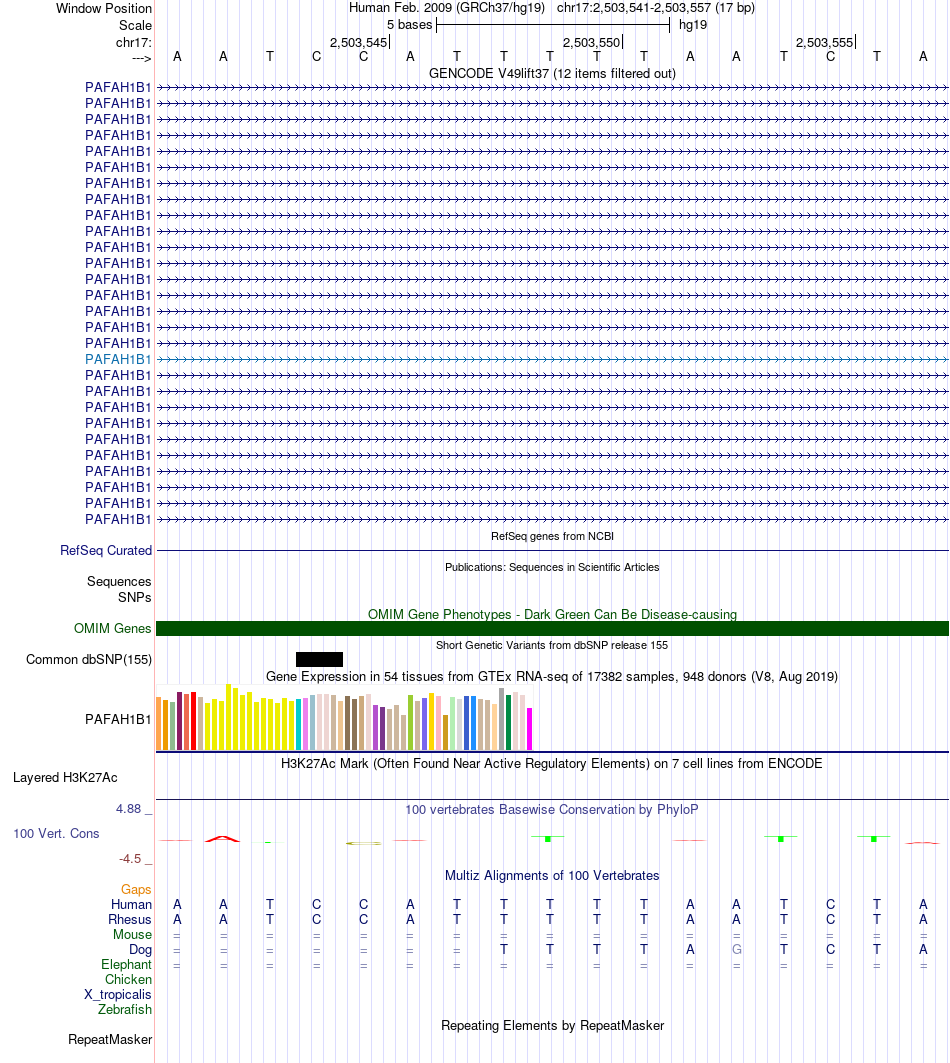Click the 'chr17:2,503,541-2,503,557 (17 bp)' coordinates text

tap(656, 7)
